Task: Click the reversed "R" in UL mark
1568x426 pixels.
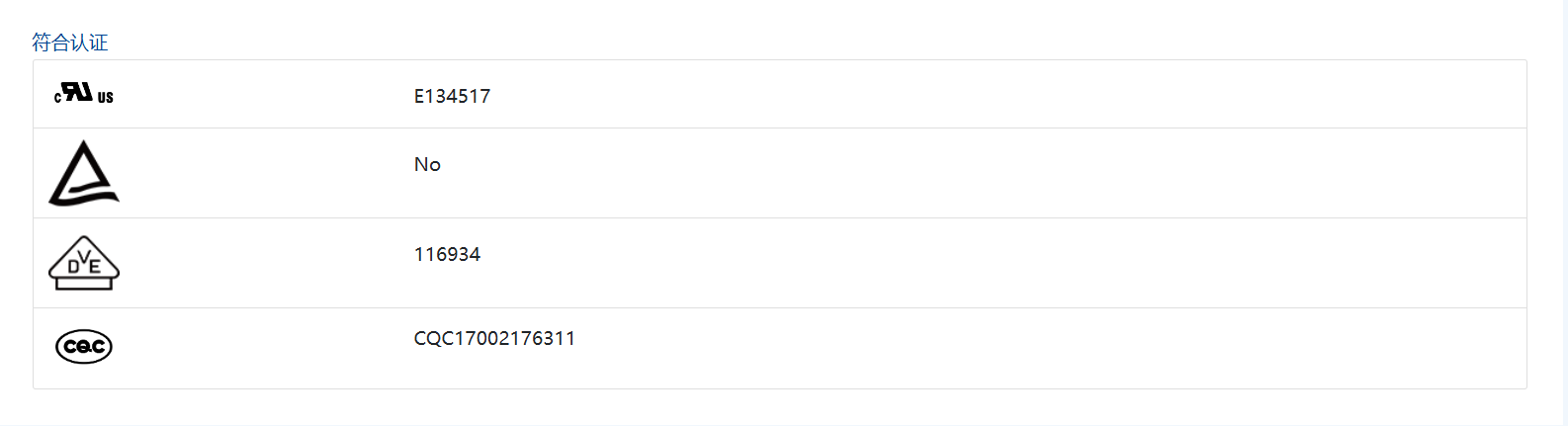Action: [78, 91]
